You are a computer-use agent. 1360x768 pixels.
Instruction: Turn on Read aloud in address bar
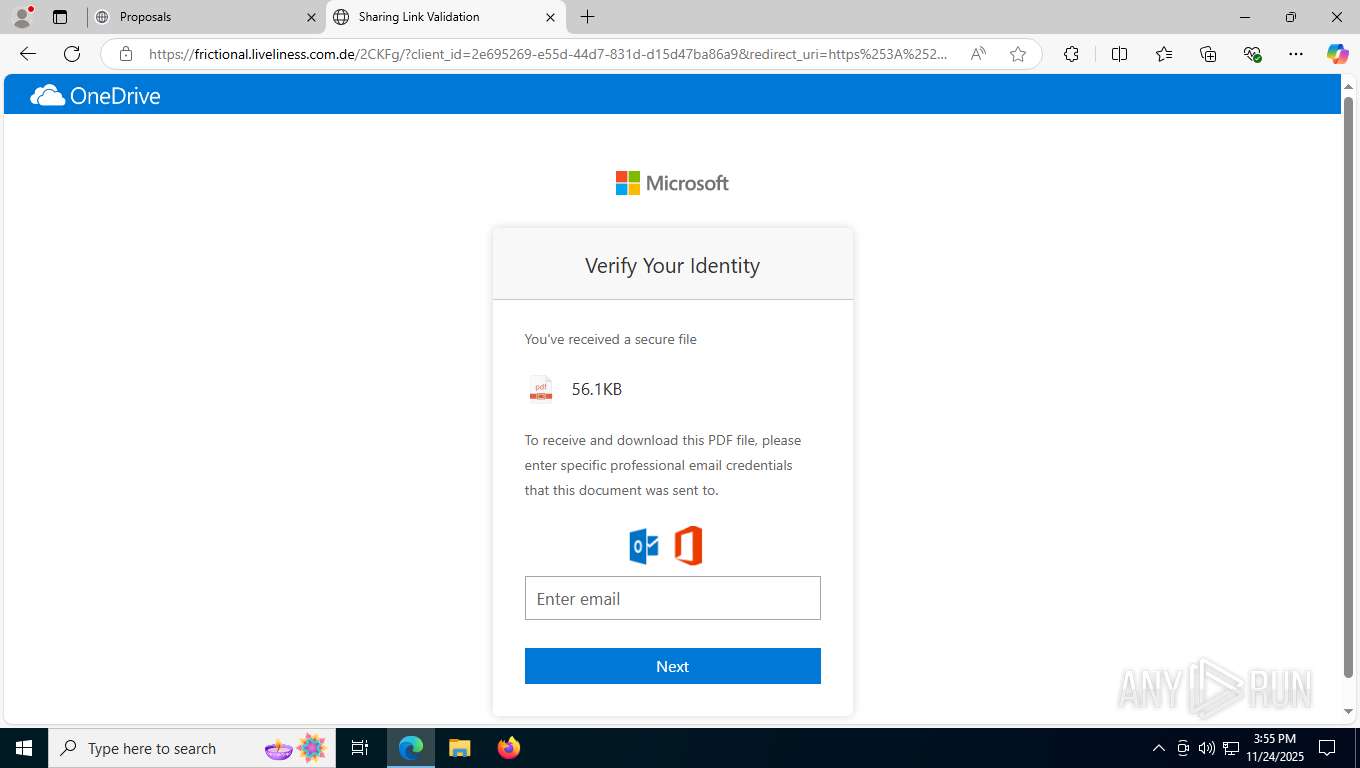[x=978, y=54]
